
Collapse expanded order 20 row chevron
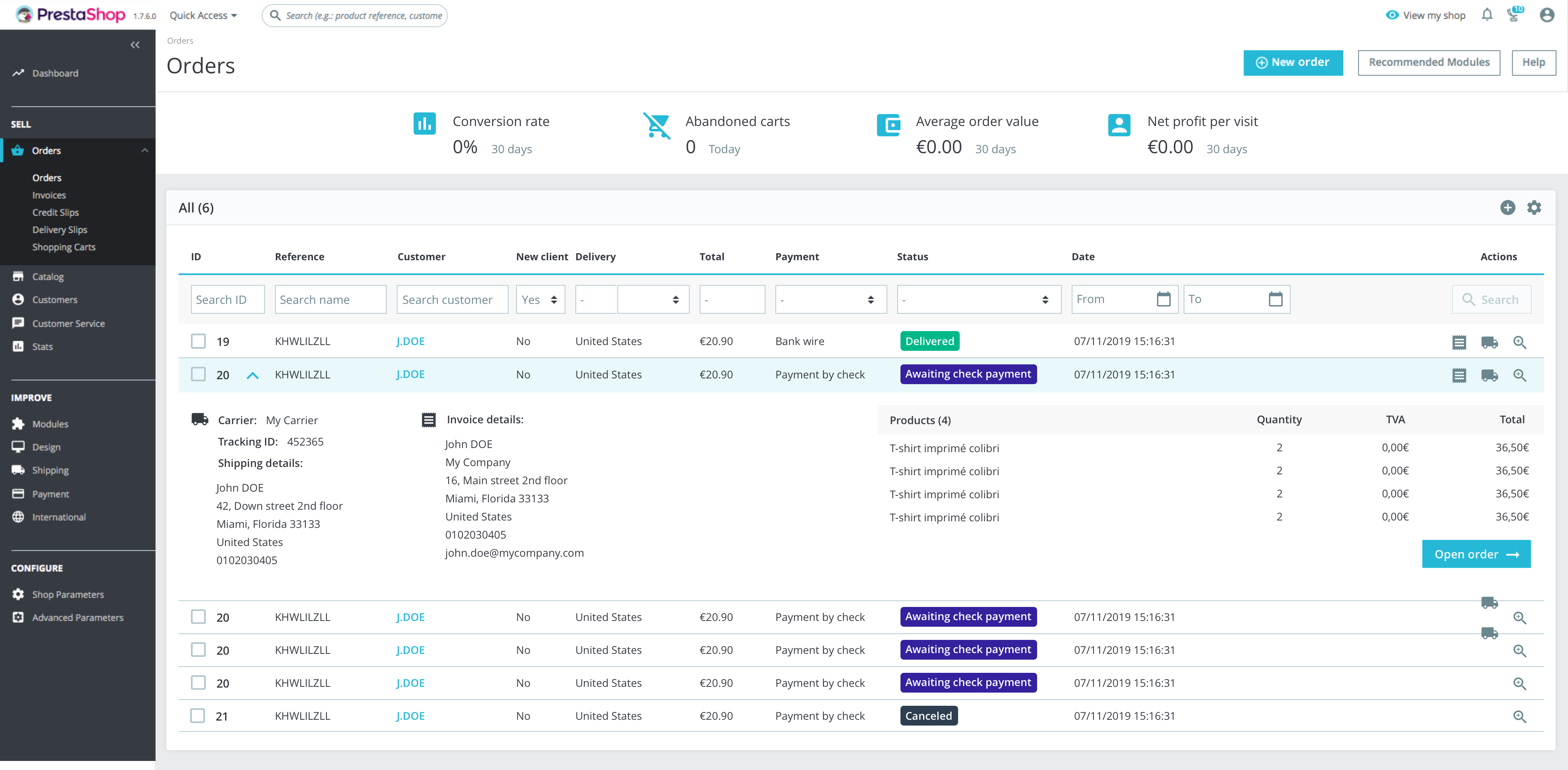pyautogui.click(x=253, y=375)
